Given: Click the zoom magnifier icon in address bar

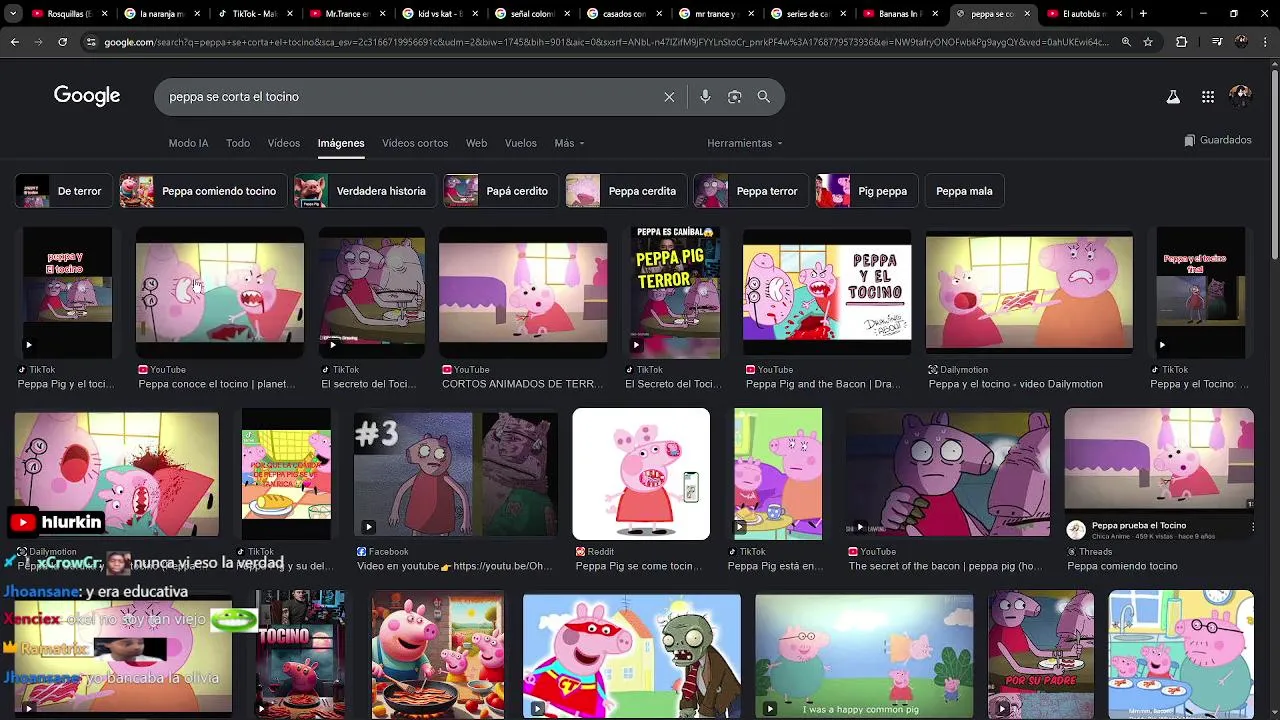Looking at the screenshot, I should click(x=1126, y=42).
